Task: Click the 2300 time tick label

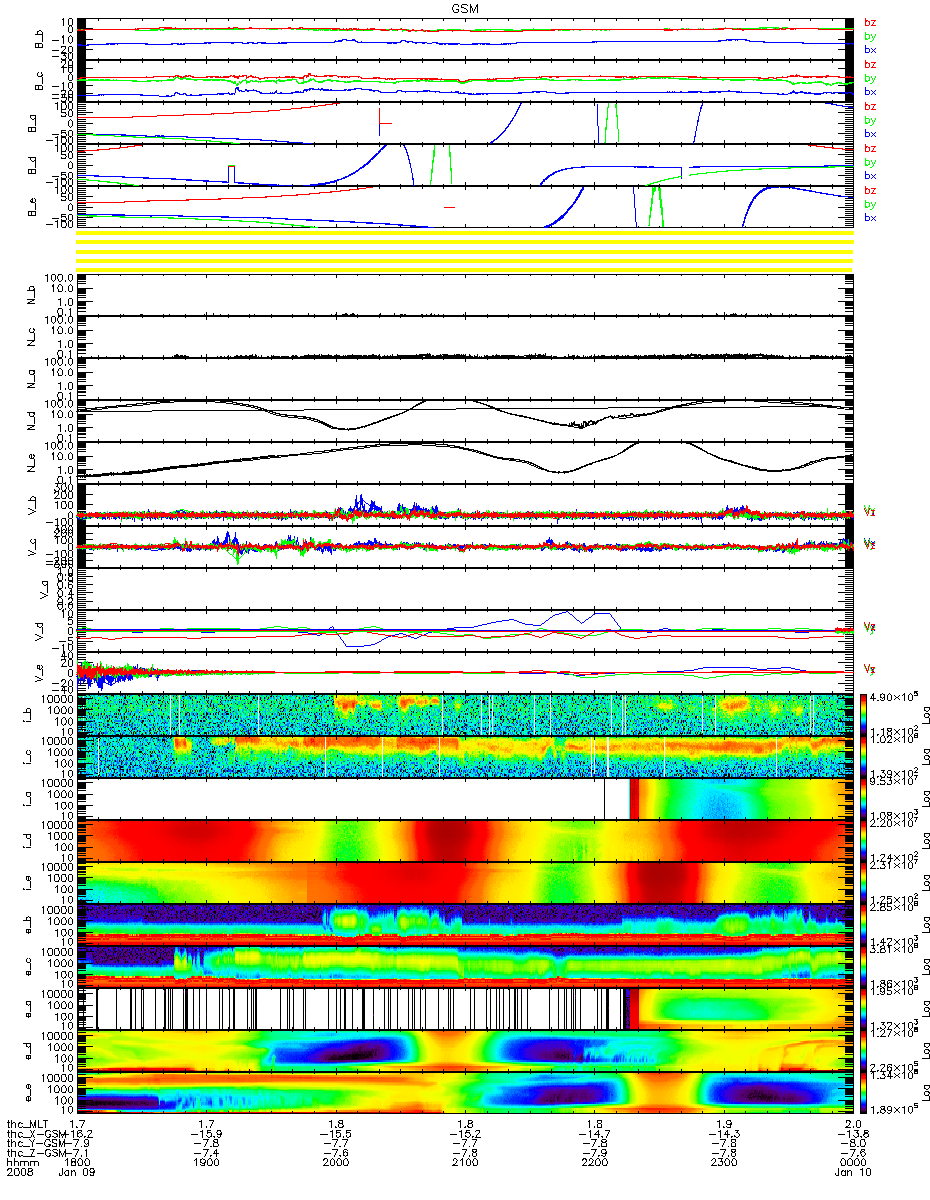Action: [723, 1163]
